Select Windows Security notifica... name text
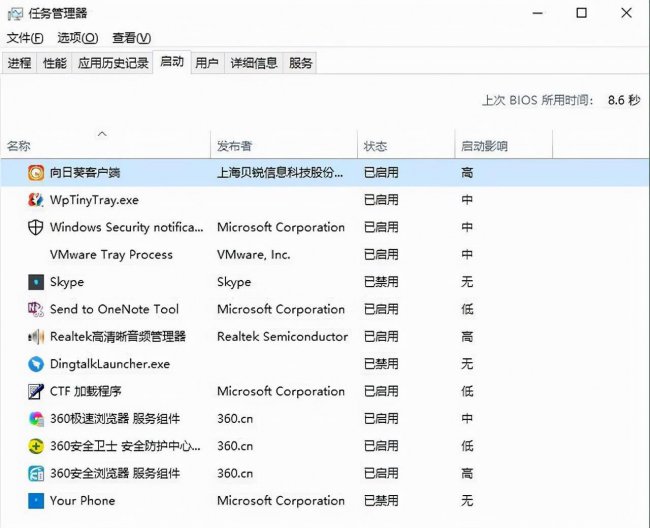This screenshot has width=650, height=528. point(126,227)
